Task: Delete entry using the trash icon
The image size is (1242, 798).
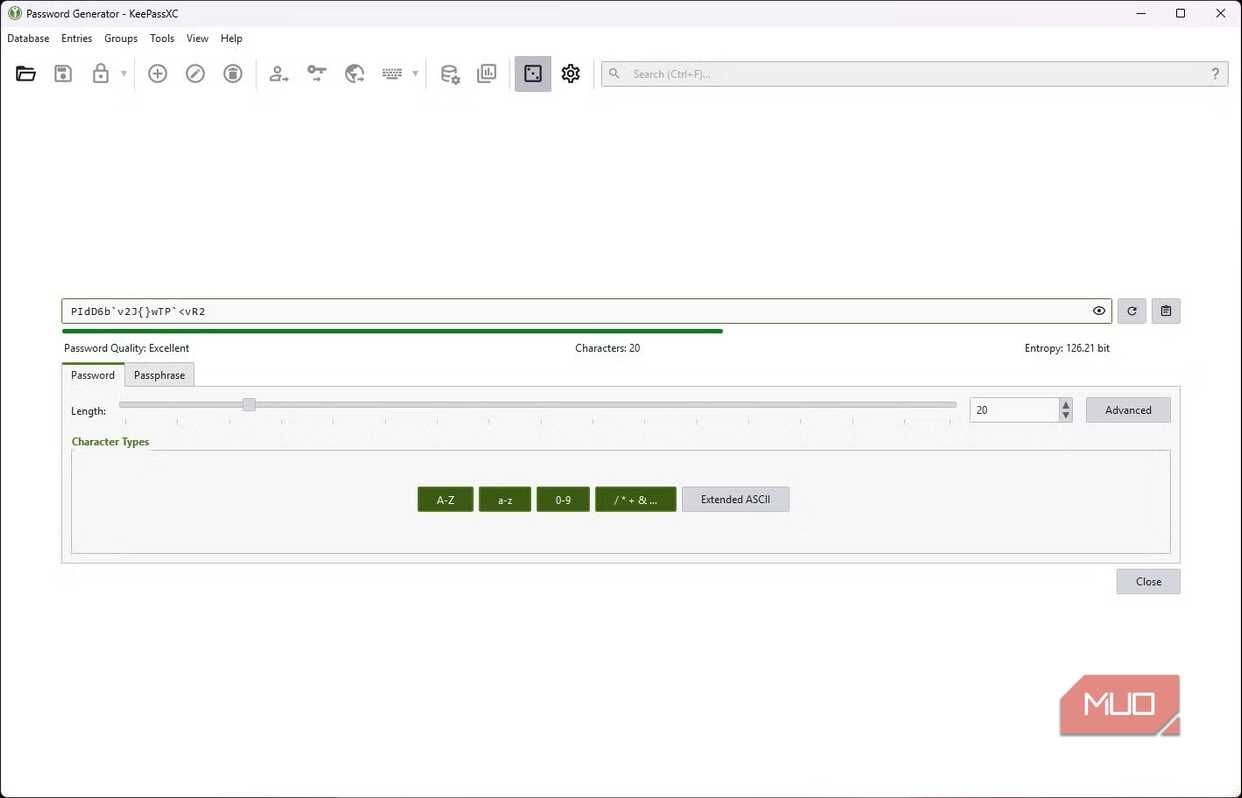Action: (x=233, y=74)
